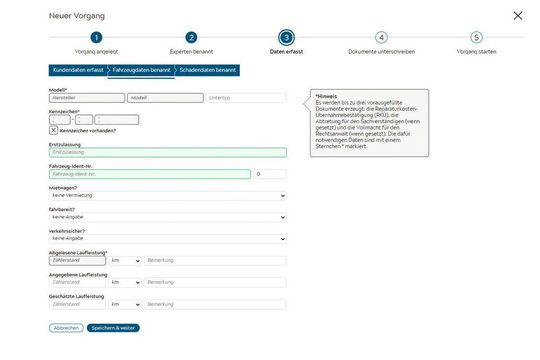Click the Dokumente unterschreiben step label
Screen dimensions: 540x360
click(x=381, y=52)
